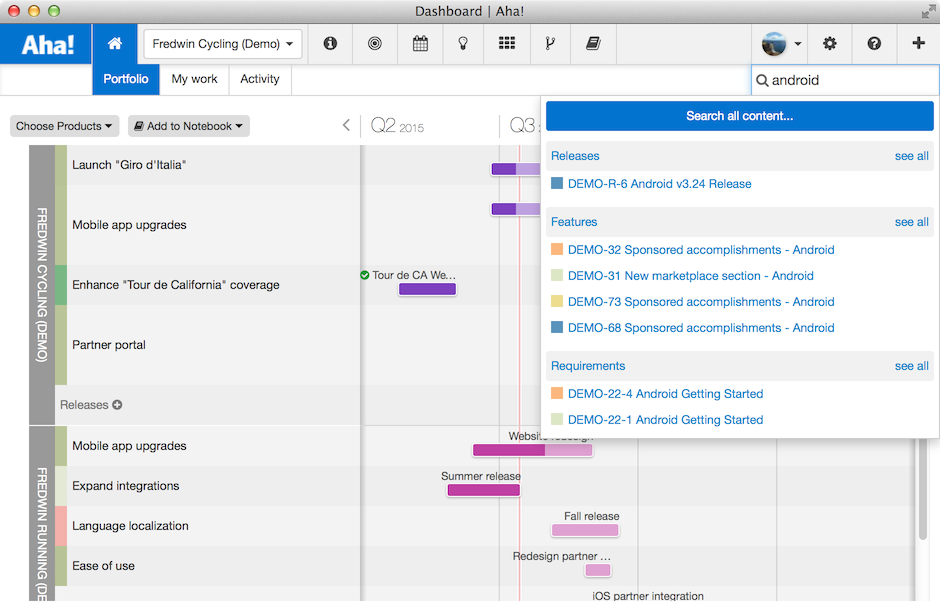Open DEMO-22-4 Android Getting Started
The width and height of the screenshot is (940, 611).
tap(665, 394)
